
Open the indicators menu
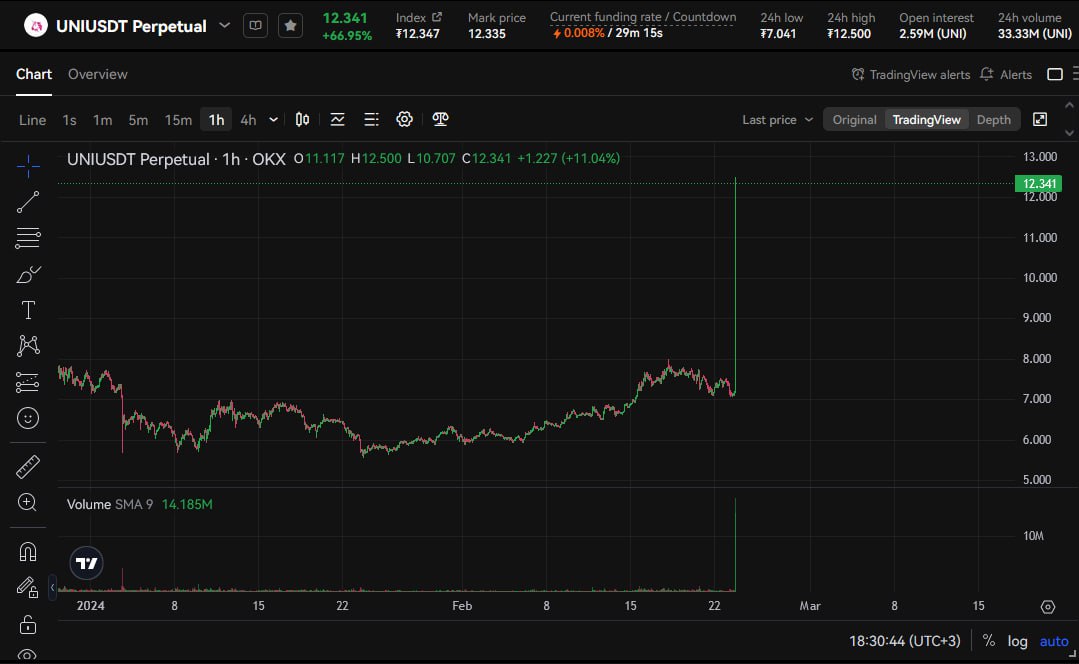(x=337, y=120)
